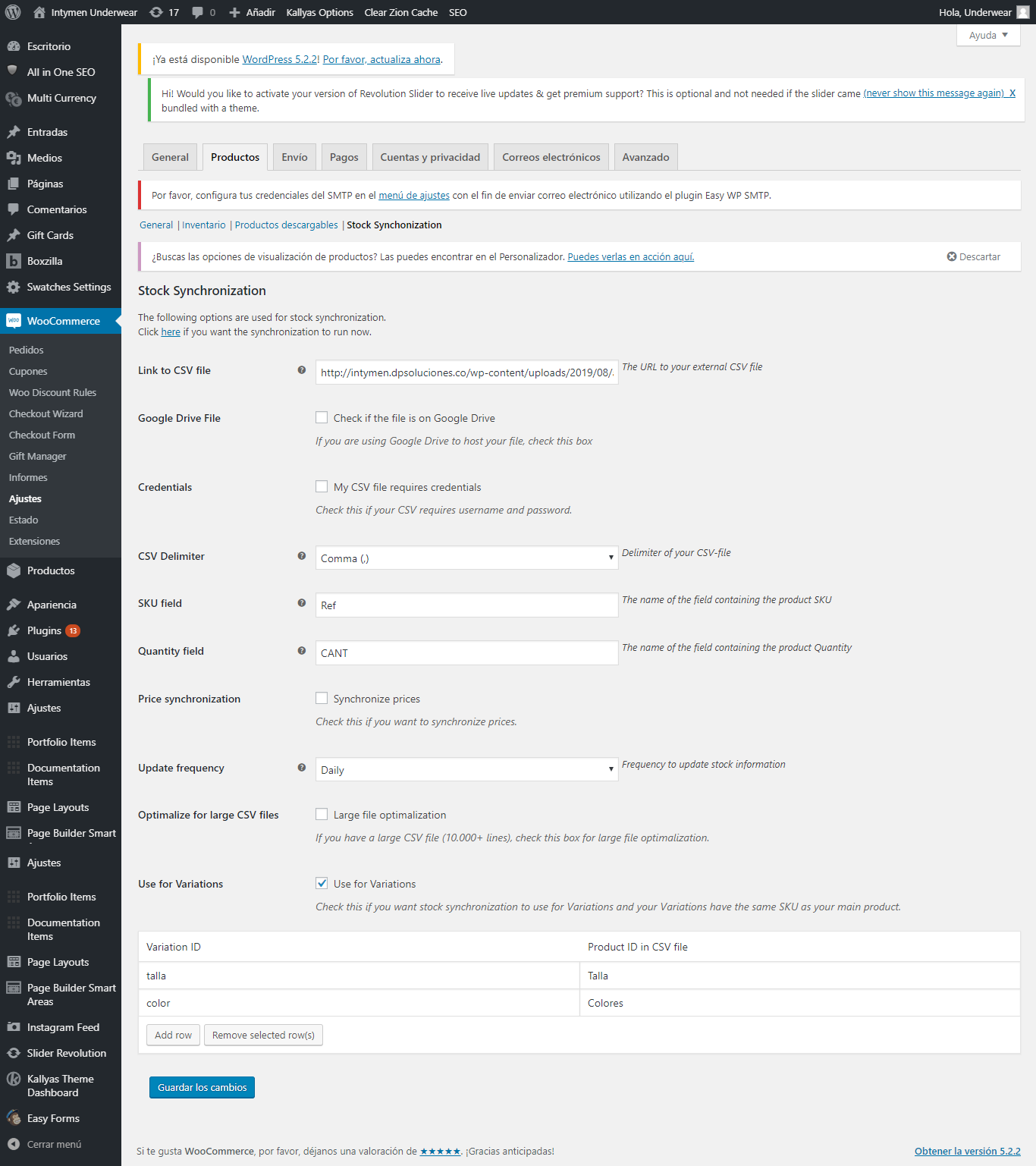Viewport: 1036px width, 1166px height.
Task: Click help icon next to SKU field
Action: tap(302, 603)
